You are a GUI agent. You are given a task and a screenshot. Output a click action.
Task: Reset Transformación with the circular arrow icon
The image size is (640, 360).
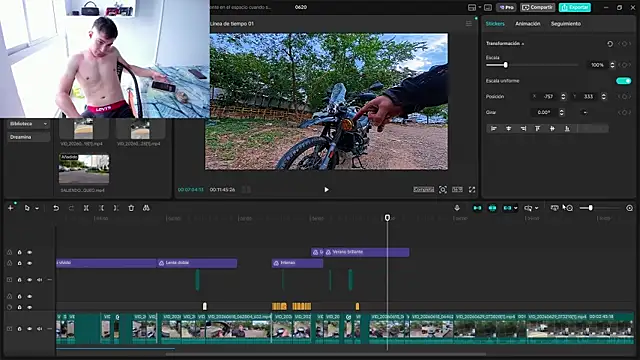(x=610, y=44)
